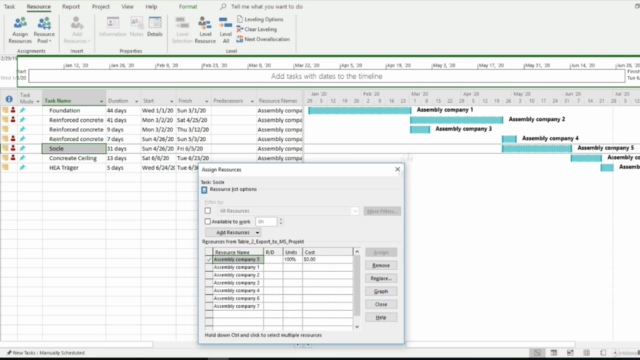Open the Task Mode column dropdown arrow
The height and width of the screenshot is (360, 640).
[38, 101]
